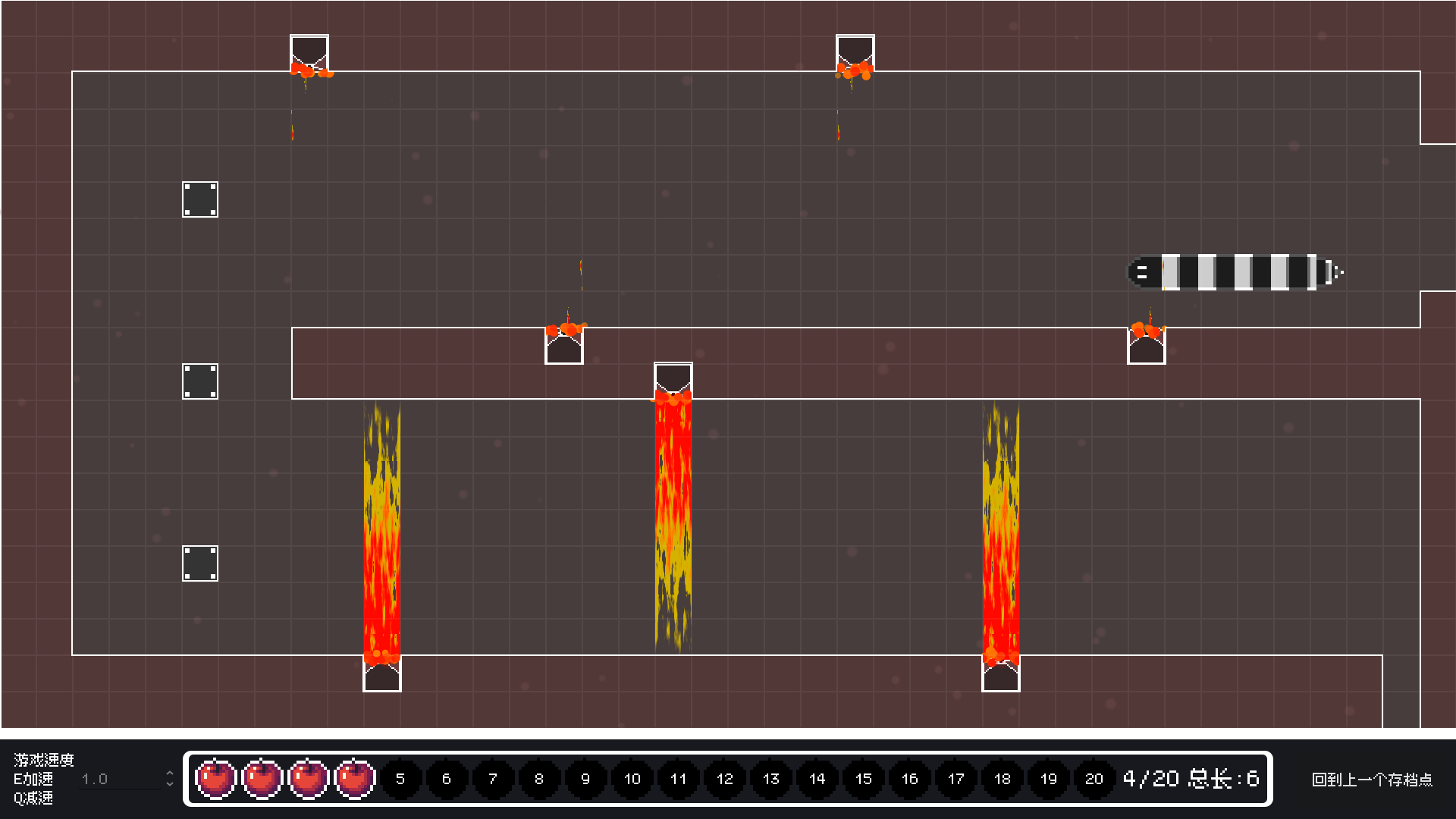Click the bottom square block on left
1456x819 pixels.
(200, 563)
